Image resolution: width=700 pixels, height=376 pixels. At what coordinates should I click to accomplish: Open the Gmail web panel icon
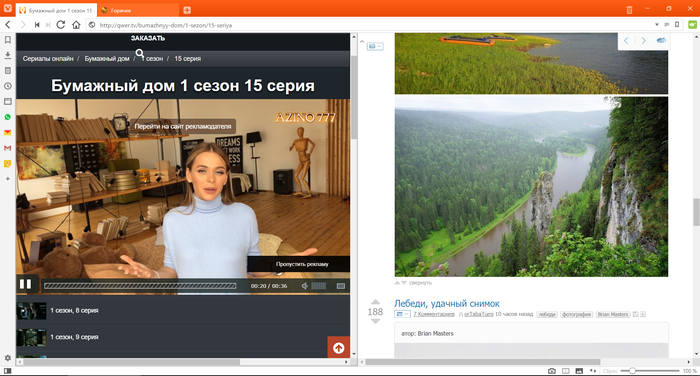pyautogui.click(x=8, y=148)
